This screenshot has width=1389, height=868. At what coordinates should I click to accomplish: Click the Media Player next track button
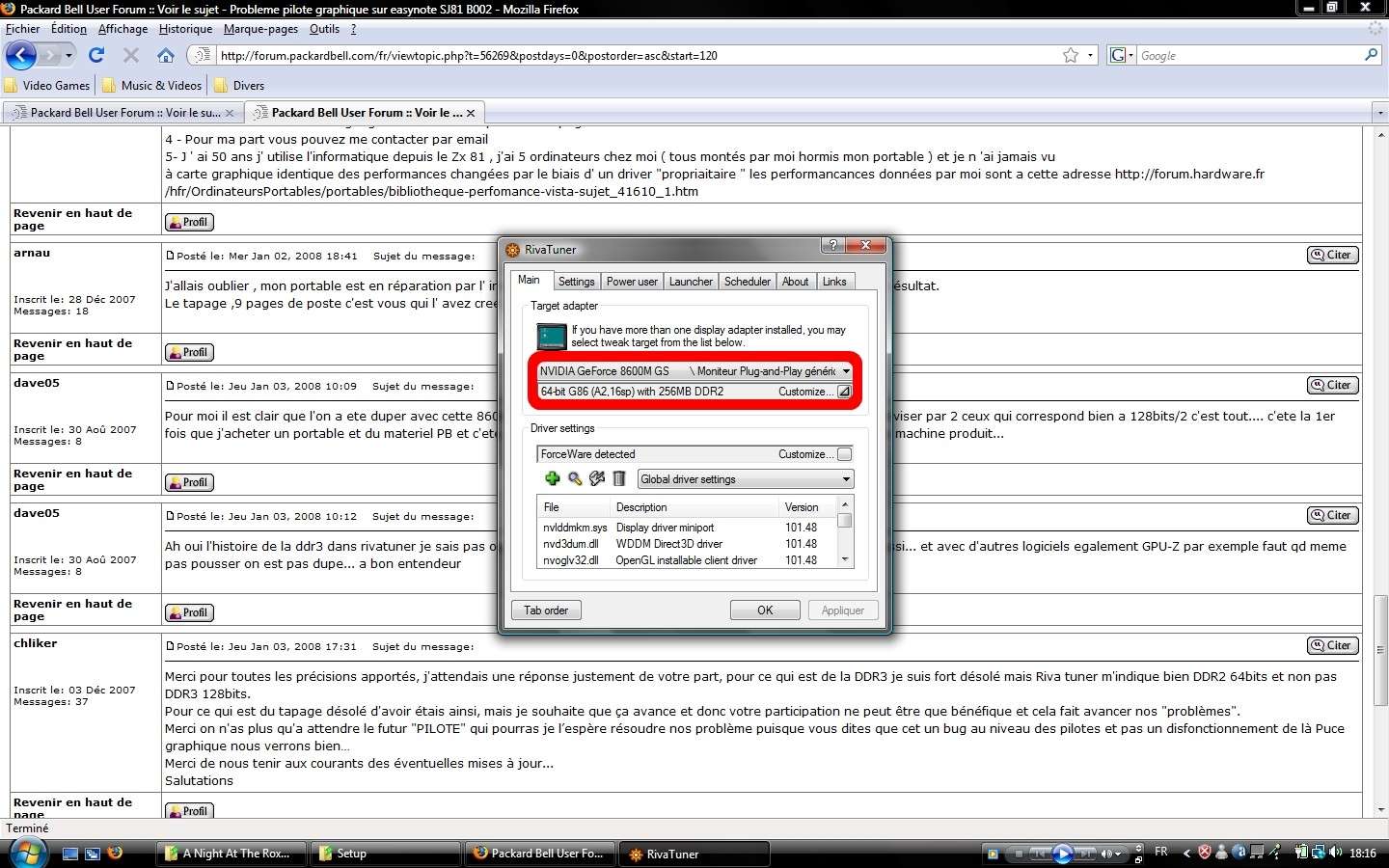pos(1085,854)
